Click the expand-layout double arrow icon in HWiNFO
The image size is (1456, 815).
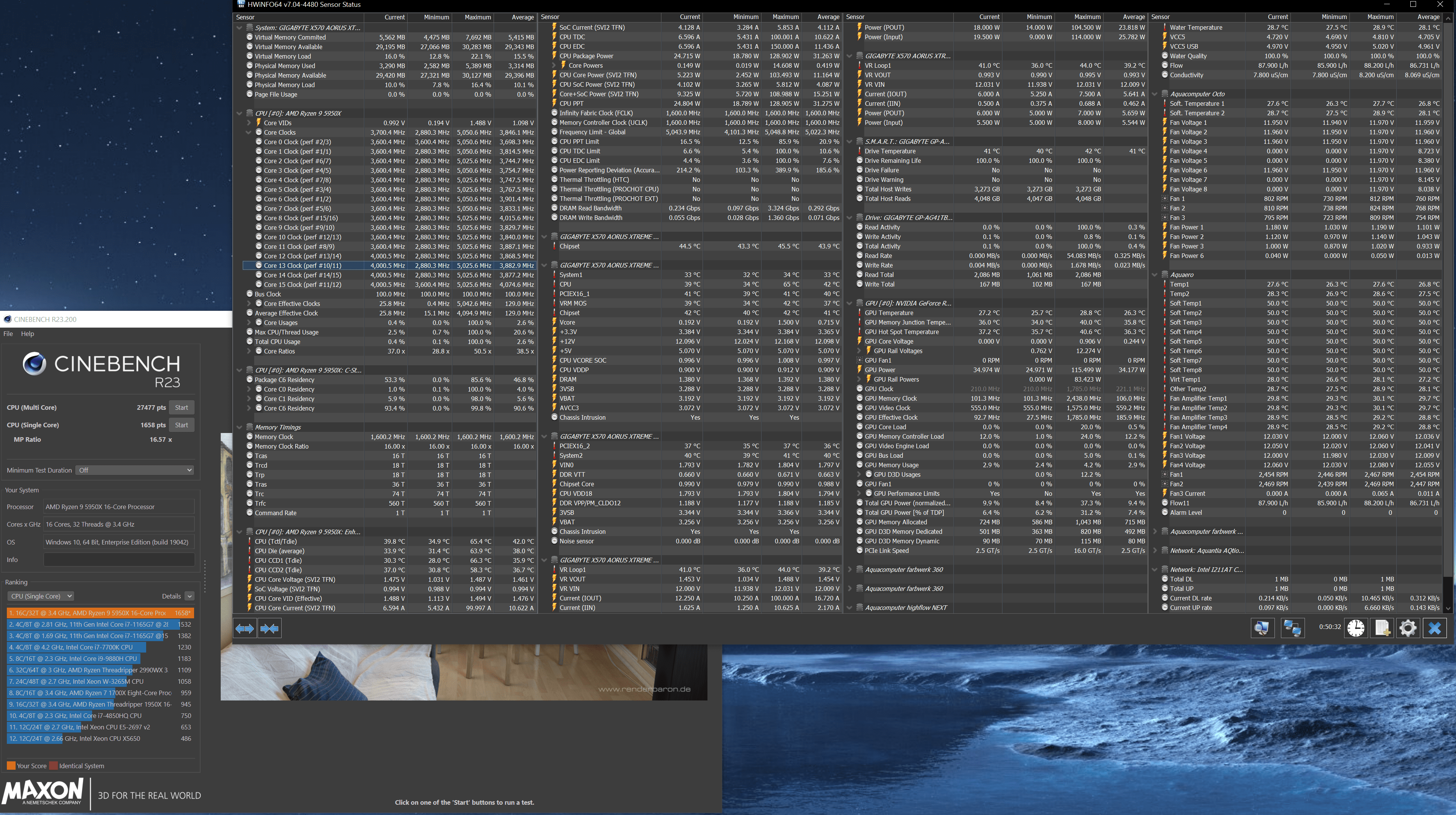coord(245,629)
